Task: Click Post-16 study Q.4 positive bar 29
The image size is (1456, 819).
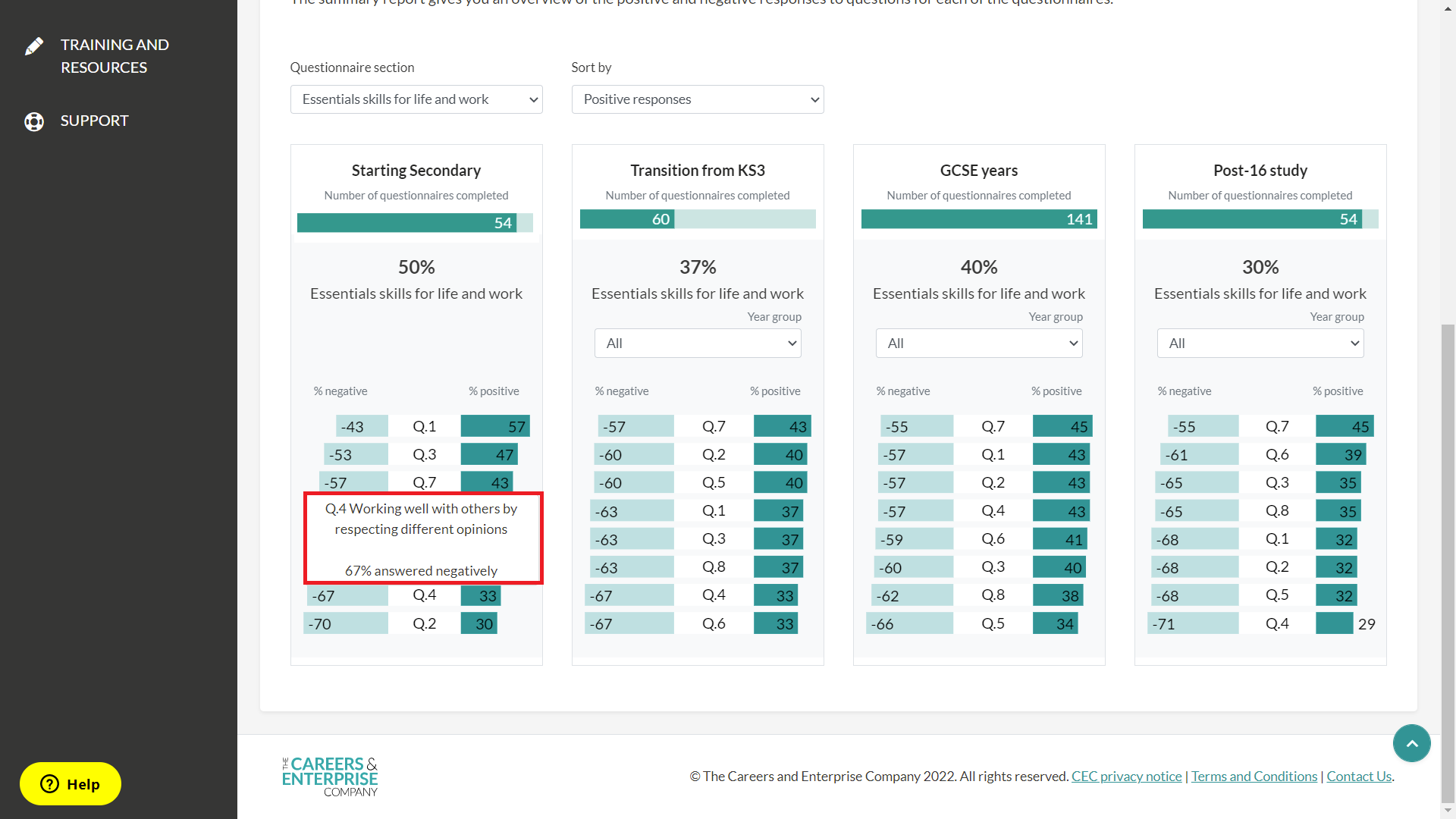Action: 1335,623
